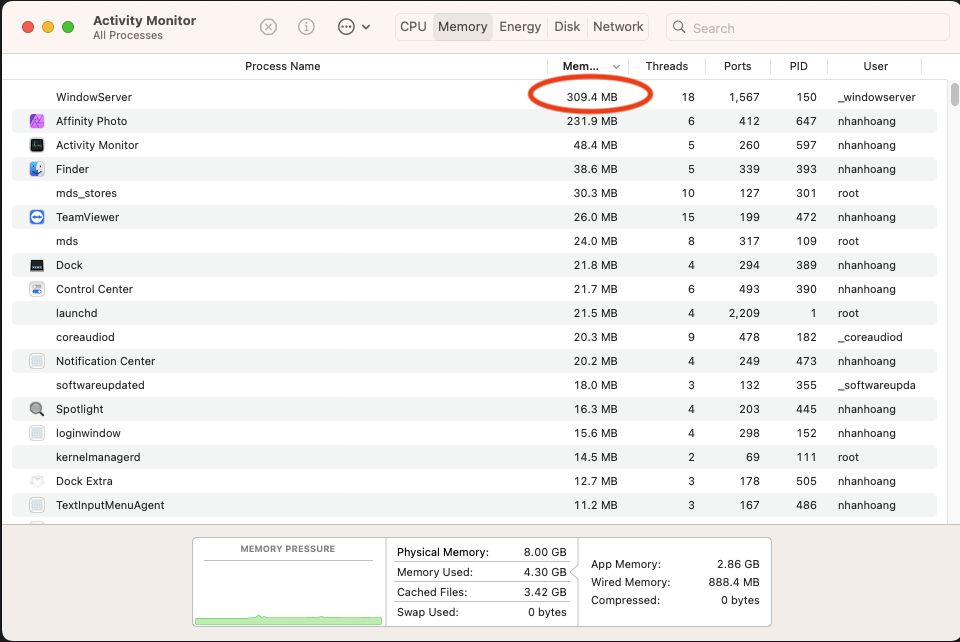
Task: Select the Affinity Photo process name
Action: (x=91, y=121)
